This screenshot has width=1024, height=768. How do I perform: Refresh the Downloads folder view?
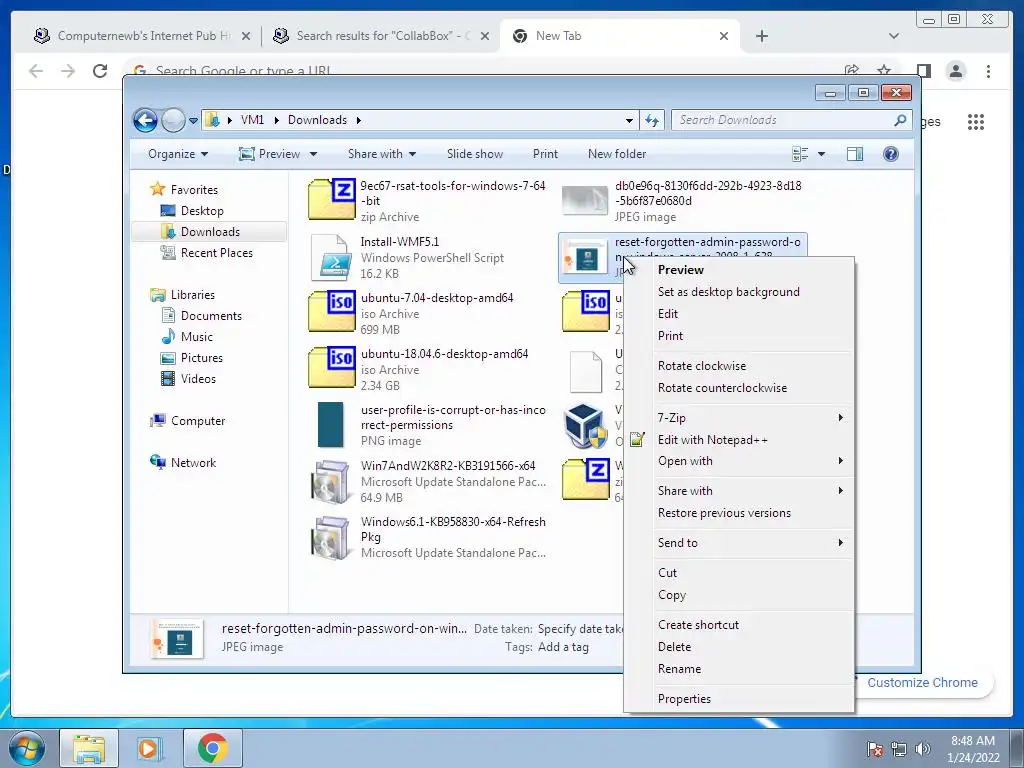pos(652,120)
